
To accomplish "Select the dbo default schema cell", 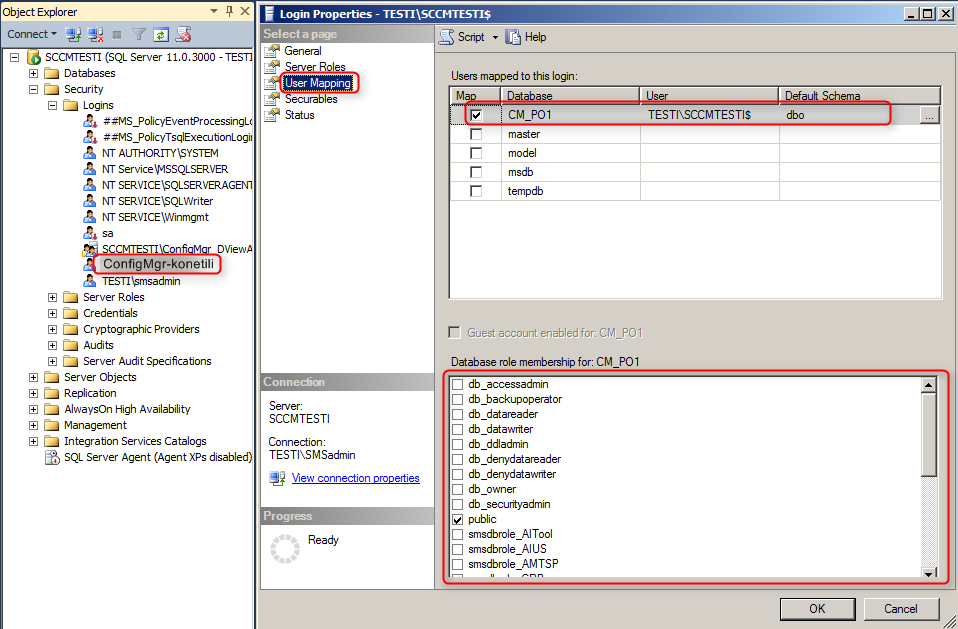I will (x=849, y=115).
